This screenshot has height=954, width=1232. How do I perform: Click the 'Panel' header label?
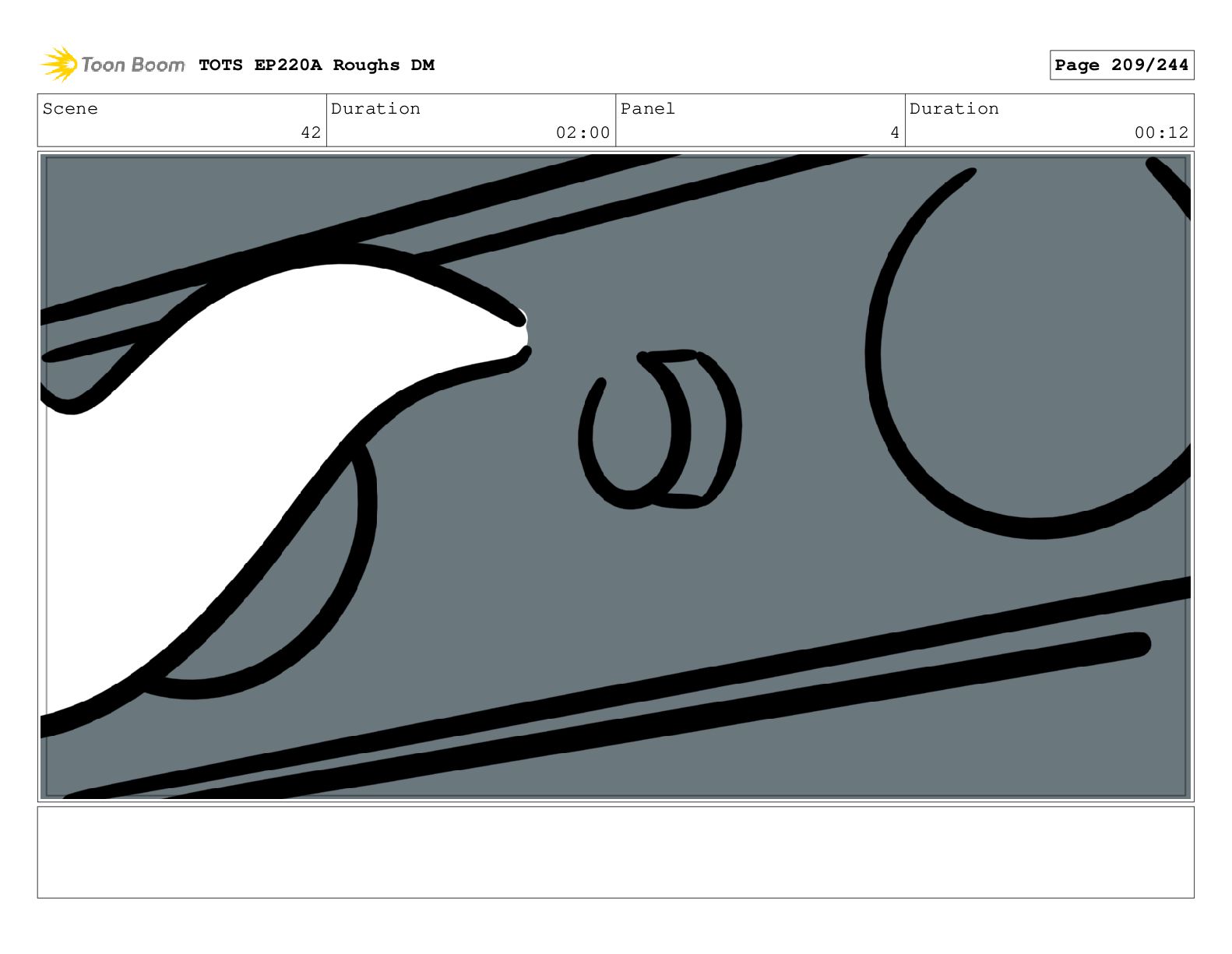point(647,109)
